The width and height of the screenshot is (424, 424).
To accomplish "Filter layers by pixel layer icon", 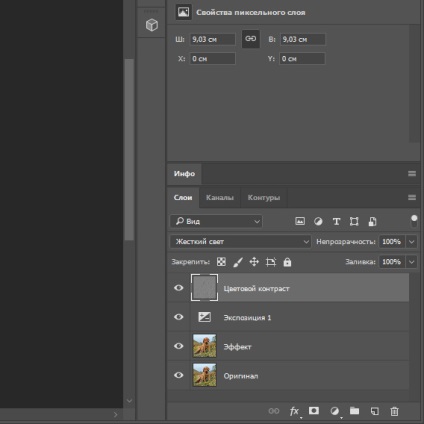I will click(300, 221).
